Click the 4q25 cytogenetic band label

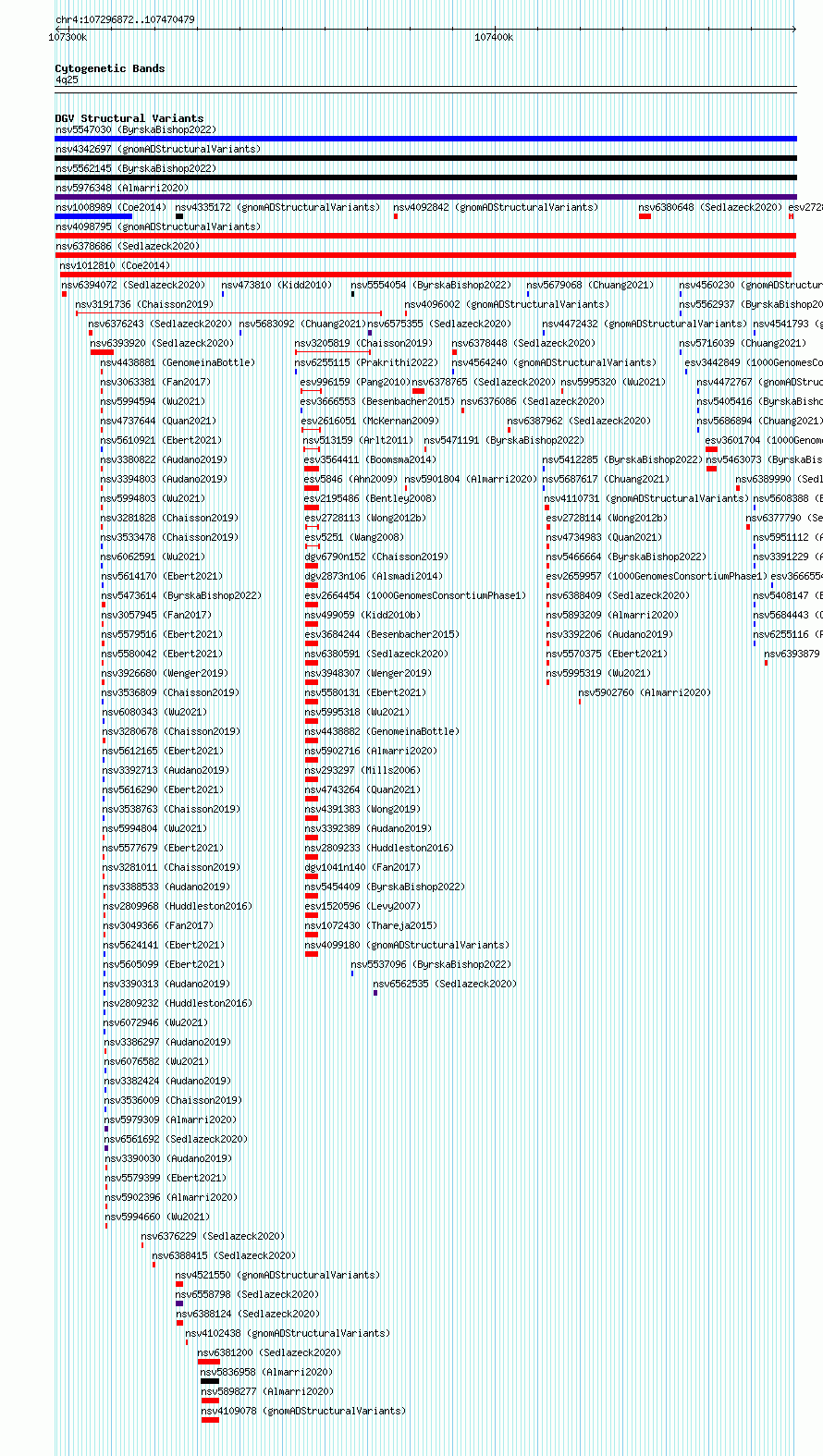[67, 80]
